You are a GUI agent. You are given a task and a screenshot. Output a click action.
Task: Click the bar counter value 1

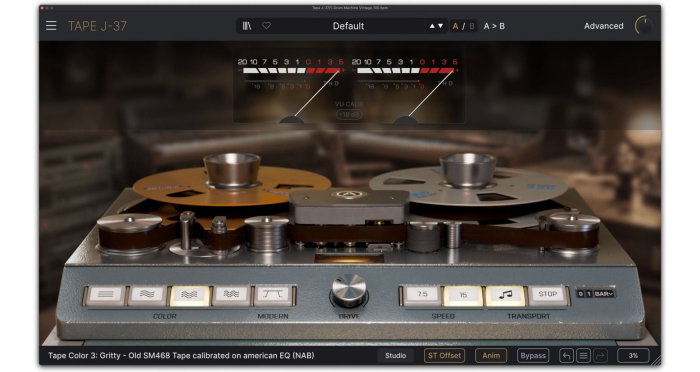pyautogui.click(x=589, y=294)
